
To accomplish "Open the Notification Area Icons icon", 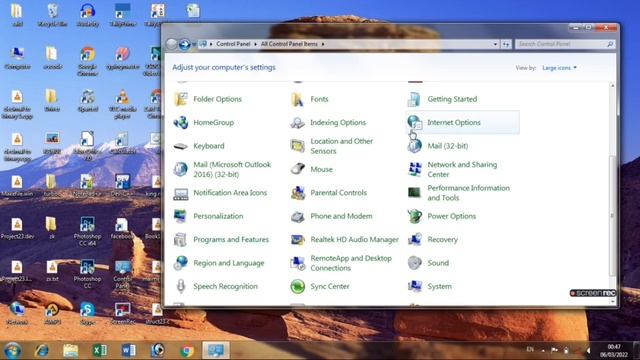I will coord(181,193).
